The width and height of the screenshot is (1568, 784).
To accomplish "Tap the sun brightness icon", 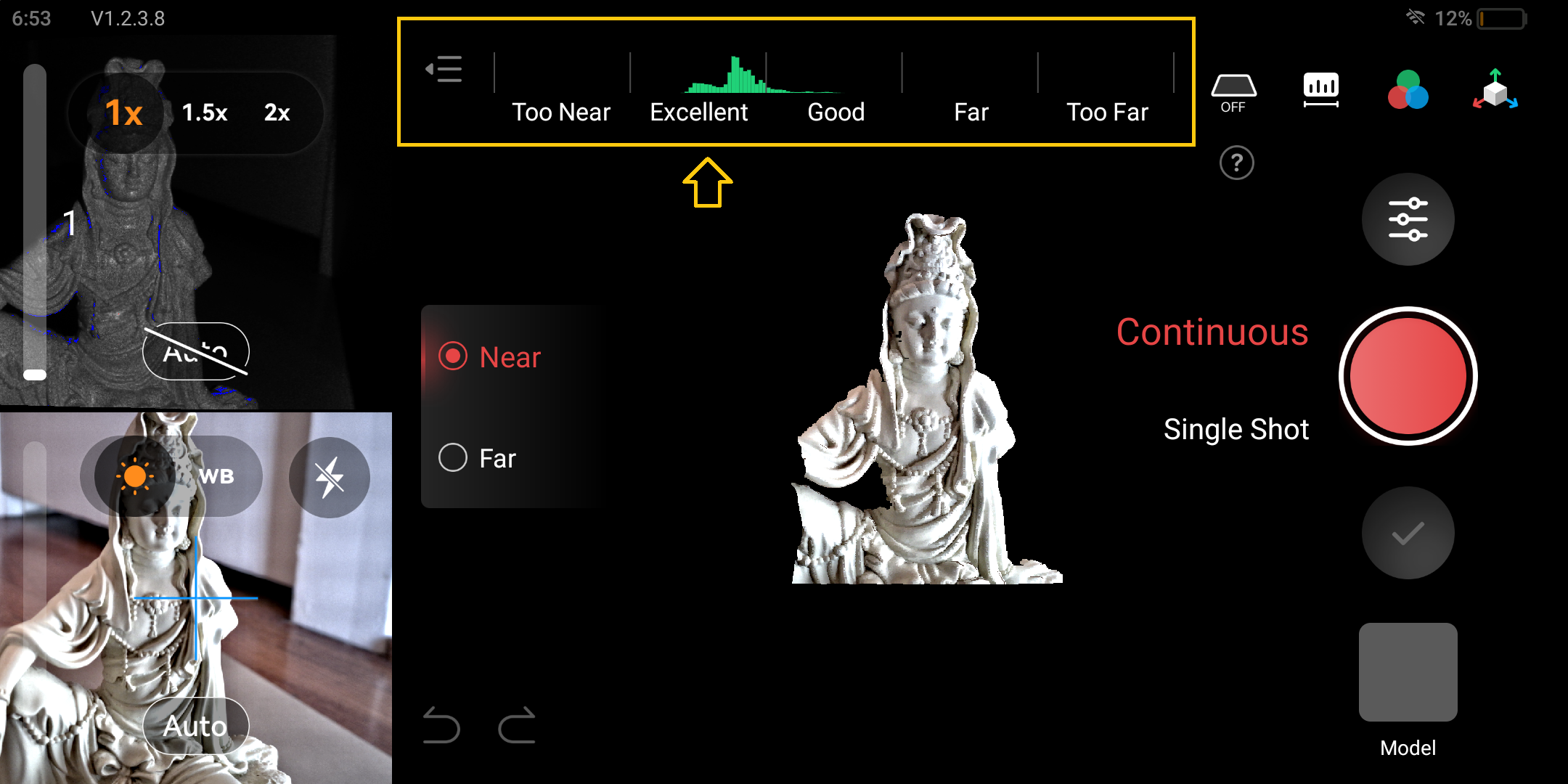I will (135, 477).
